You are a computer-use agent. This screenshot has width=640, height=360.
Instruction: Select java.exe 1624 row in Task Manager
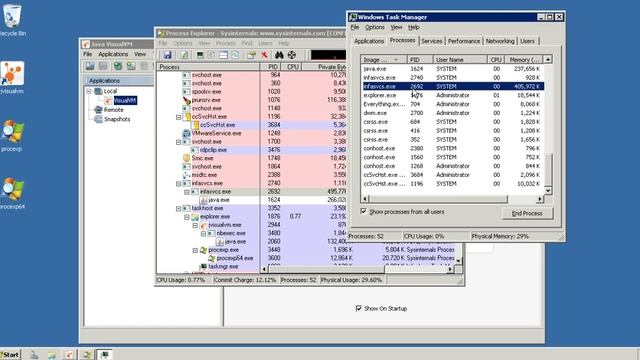click(x=453, y=69)
